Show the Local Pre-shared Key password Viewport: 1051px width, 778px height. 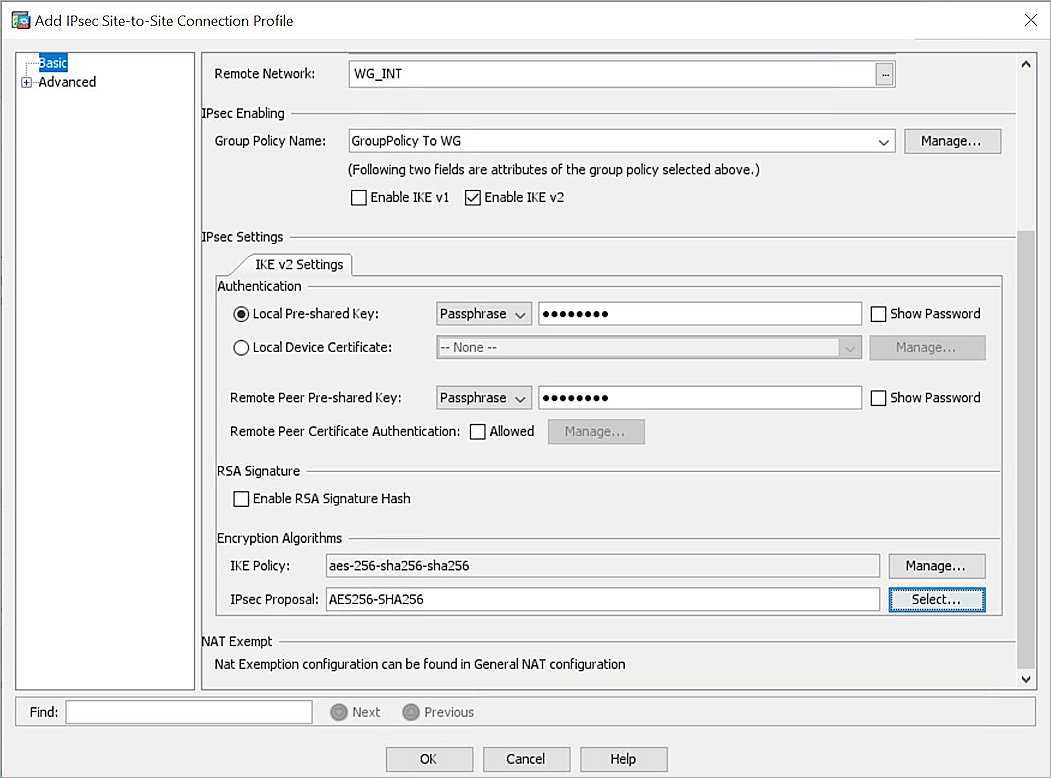[x=878, y=313]
